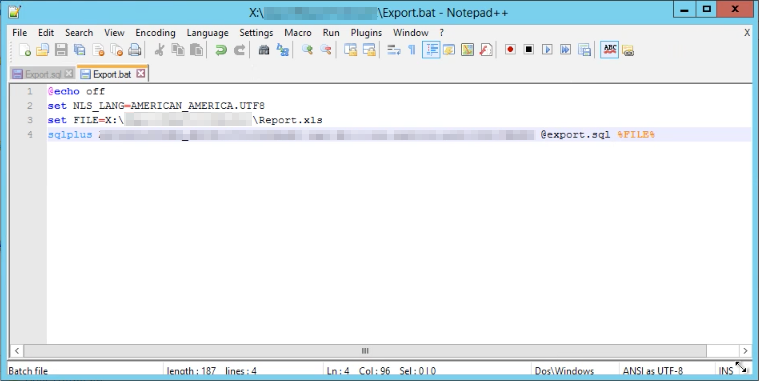Viewport: 759px width, 381px height.
Task: Open the Plugins menu
Action: (x=366, y=32)
